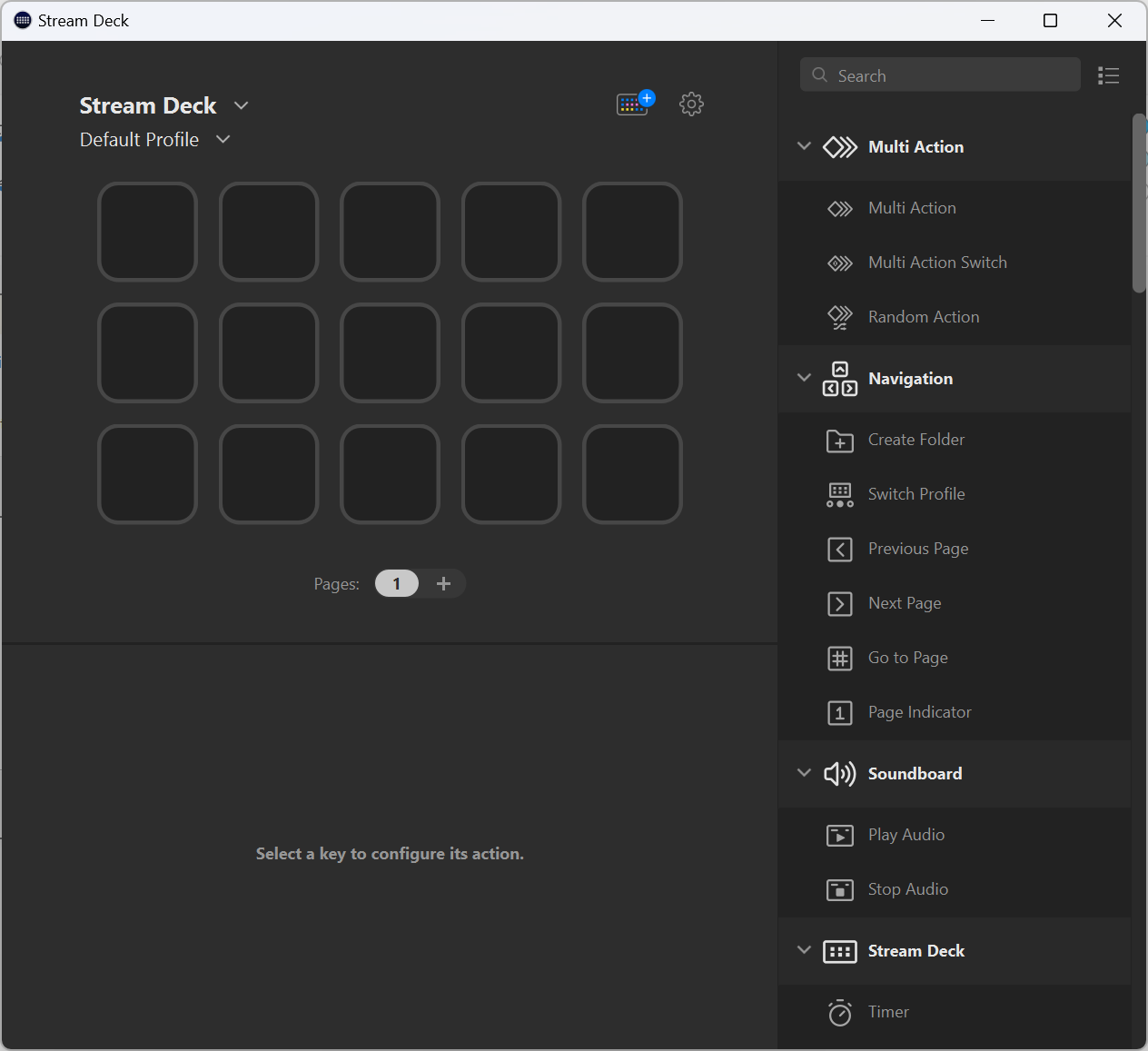Click the Play Audio icon
1148x1051 pixels.
(839, 835)
